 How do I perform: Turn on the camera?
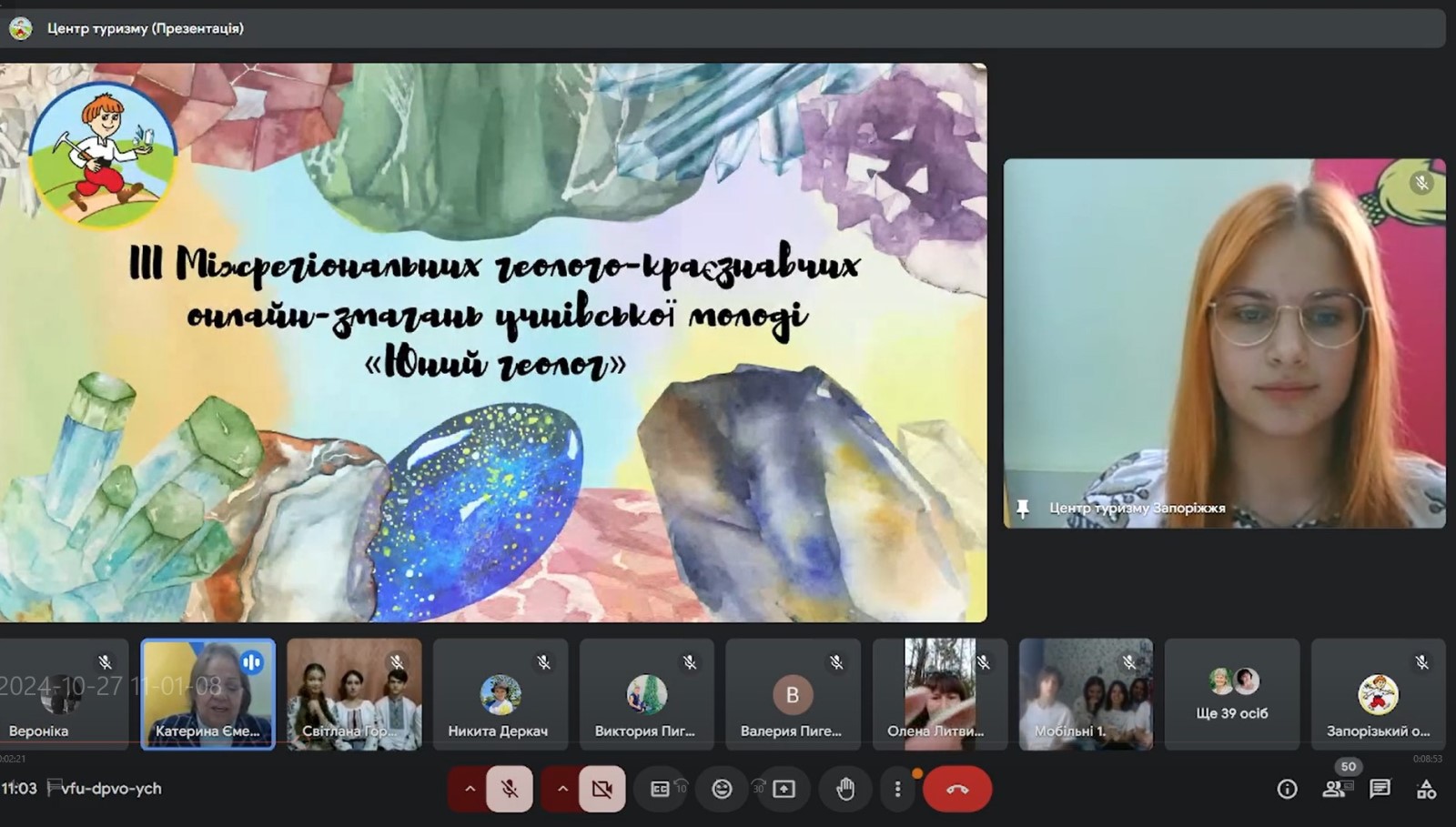tap(602, 789)
